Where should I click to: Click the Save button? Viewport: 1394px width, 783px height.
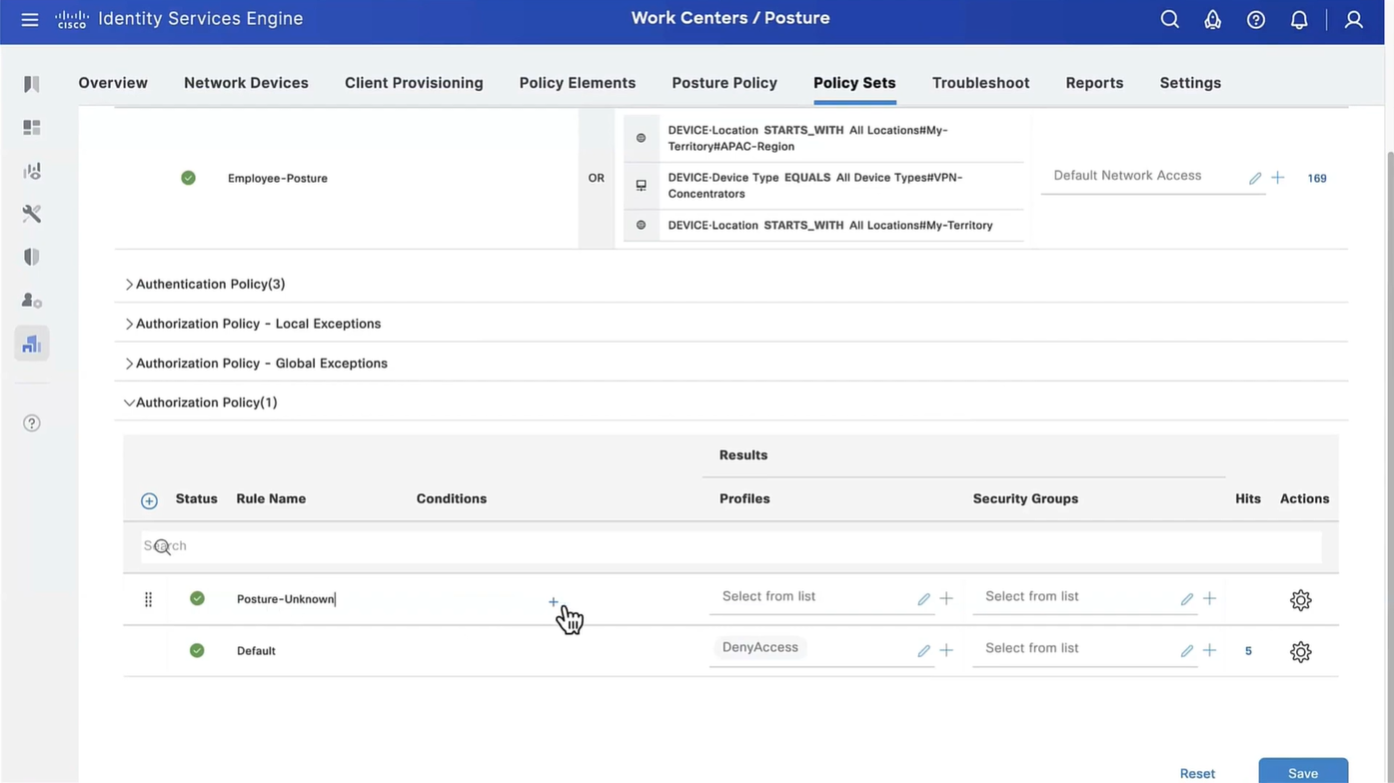[x=1302, y=772]
